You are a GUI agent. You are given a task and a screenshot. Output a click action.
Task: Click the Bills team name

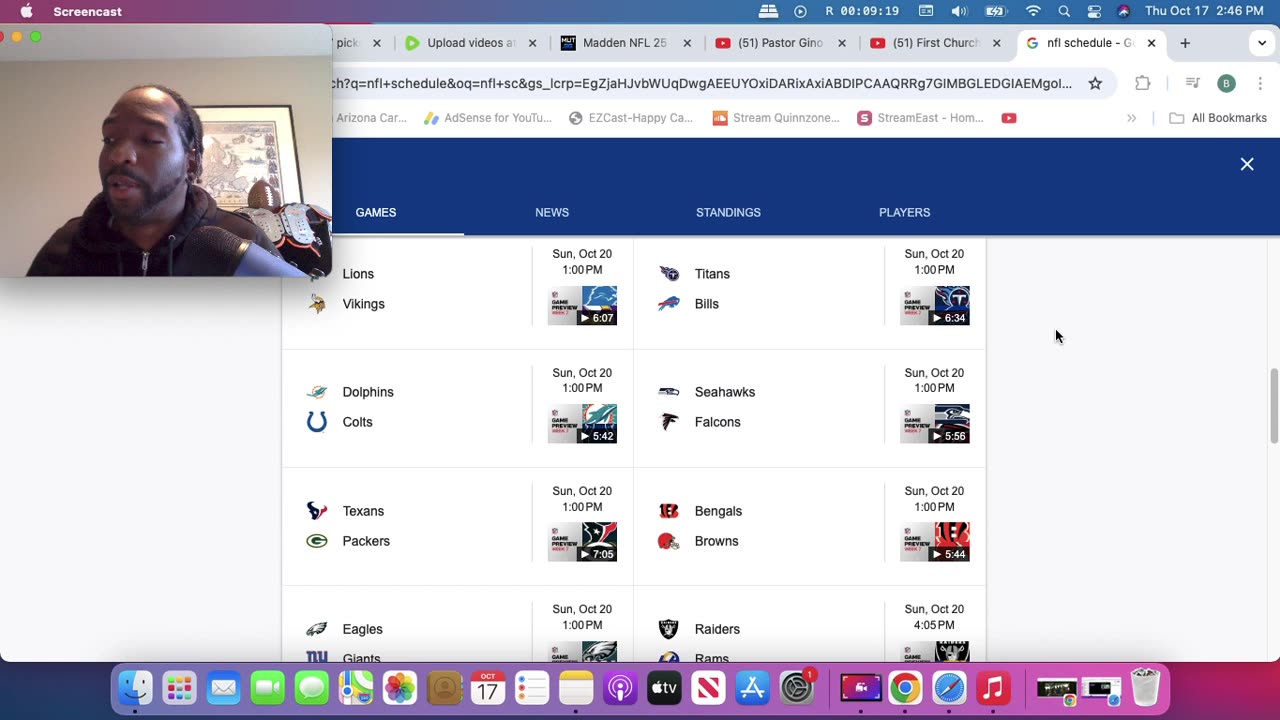[x=706, y=304]
